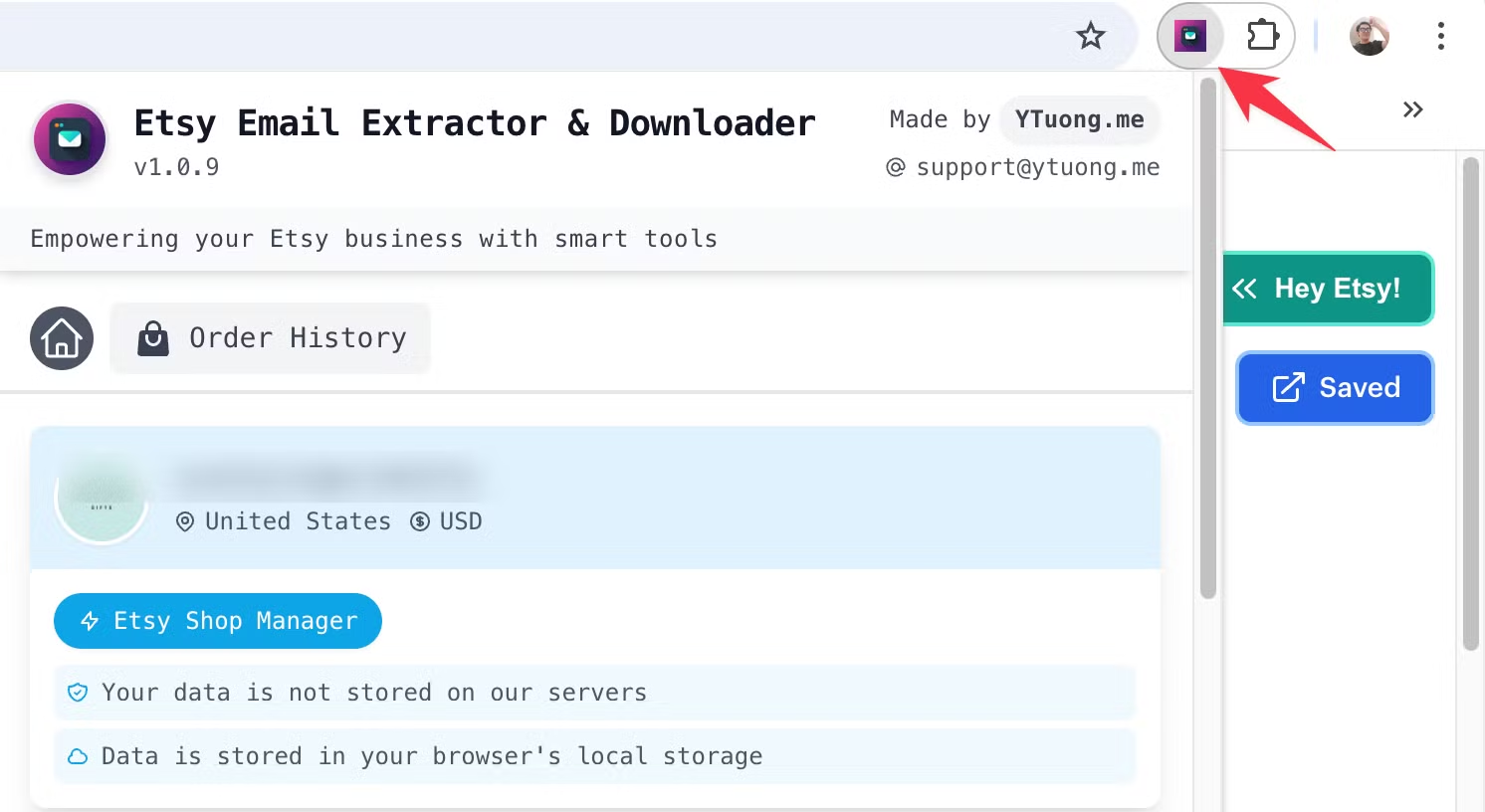
Task: Open the Extensions puzzle piece menu
Action: 1262,37
